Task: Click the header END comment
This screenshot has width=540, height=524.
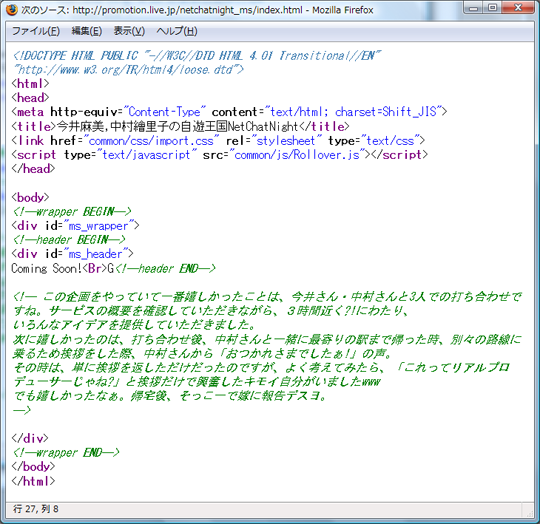Action: pyautogui.click(x=165, y=269)
